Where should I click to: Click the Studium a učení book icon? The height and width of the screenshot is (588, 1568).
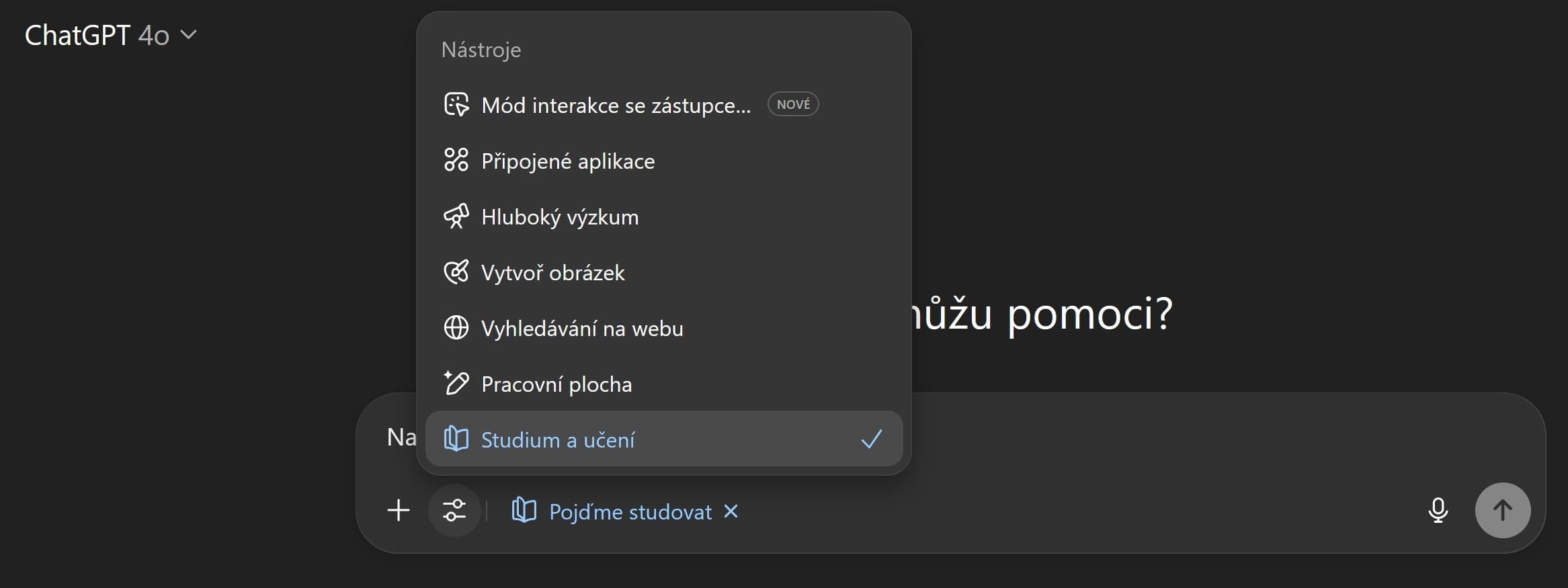point(456,438)
